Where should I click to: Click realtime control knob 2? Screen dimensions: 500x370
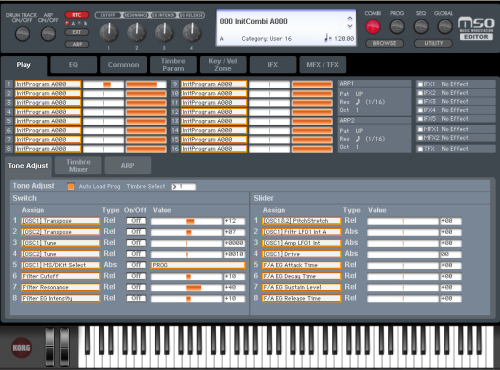click(136, 32)
